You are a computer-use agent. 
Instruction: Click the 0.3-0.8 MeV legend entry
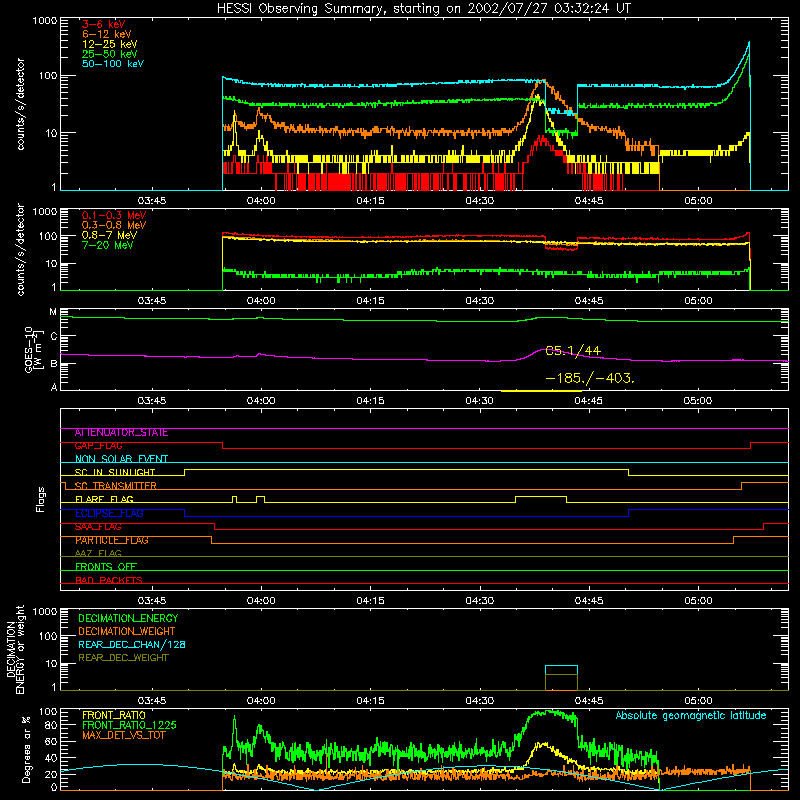[114, 225]
